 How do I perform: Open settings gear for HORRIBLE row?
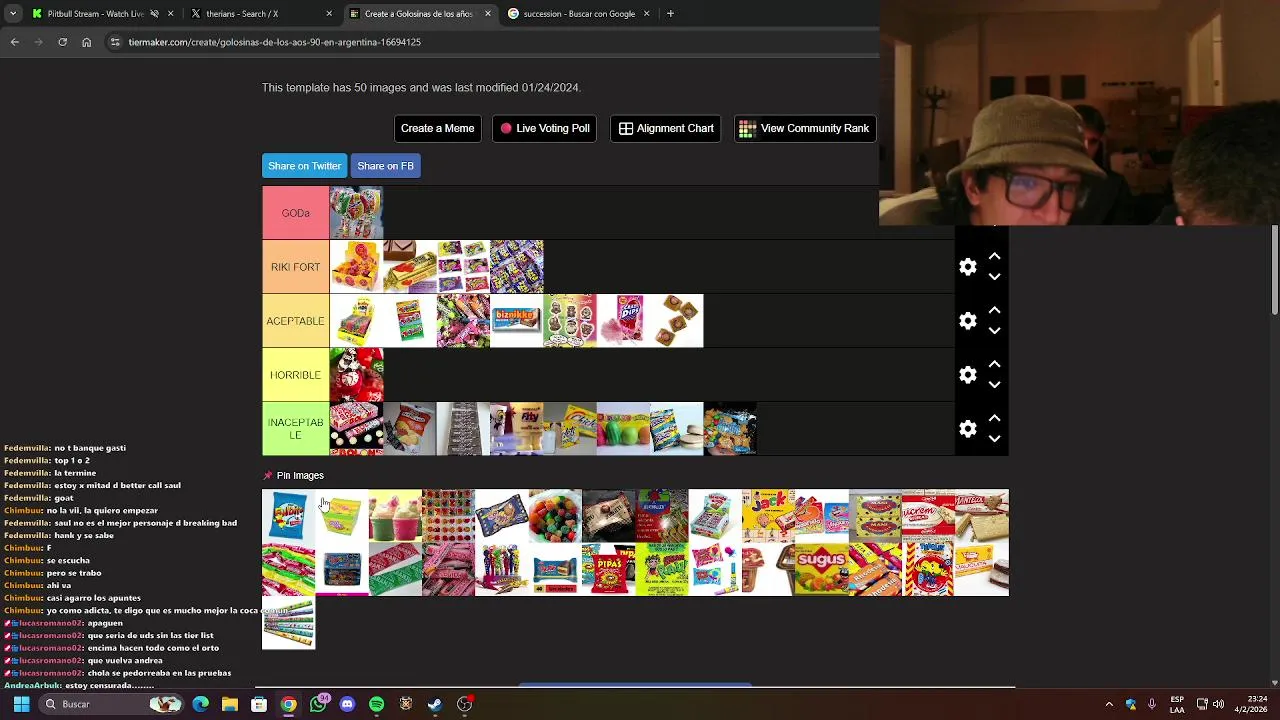tap(968, 375)
